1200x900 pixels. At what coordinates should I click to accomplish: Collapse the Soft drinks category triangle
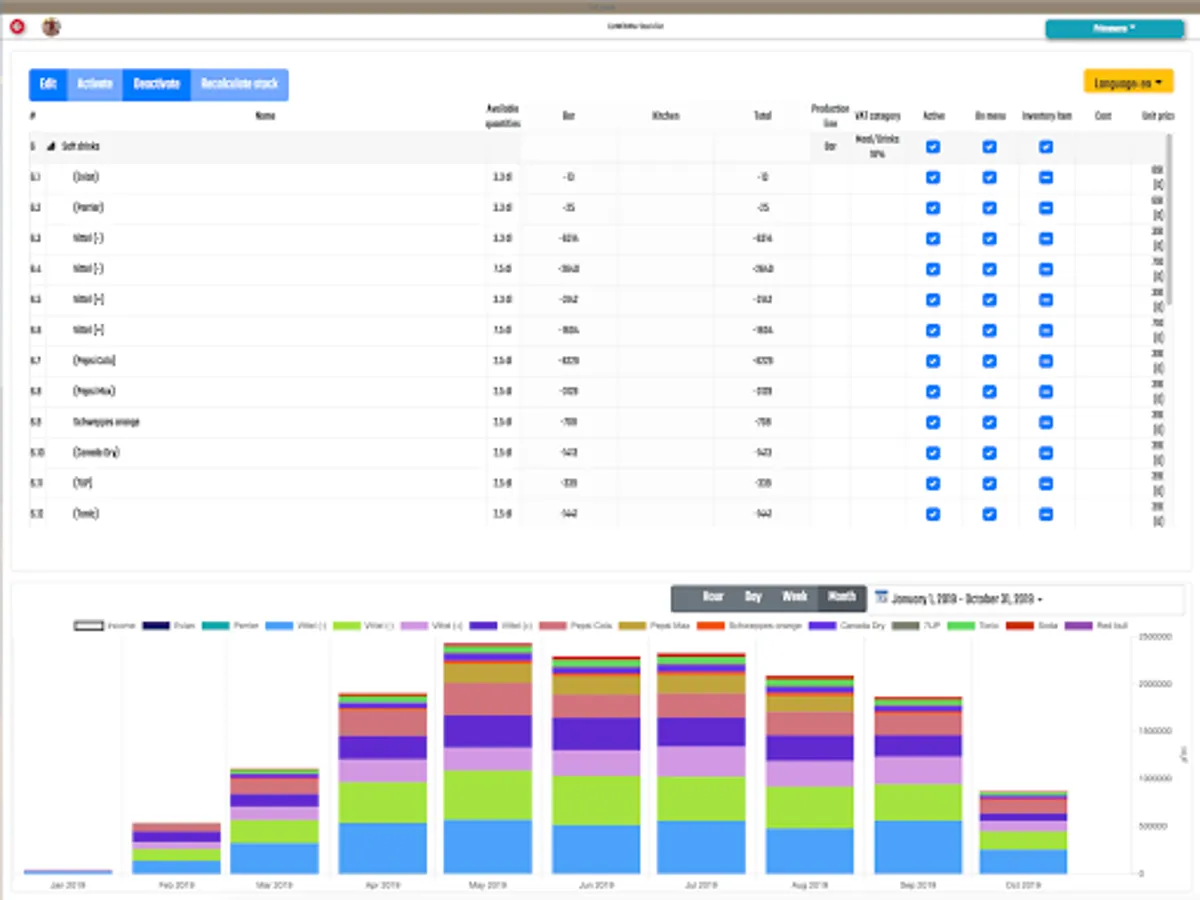click(x=52, y=147)
